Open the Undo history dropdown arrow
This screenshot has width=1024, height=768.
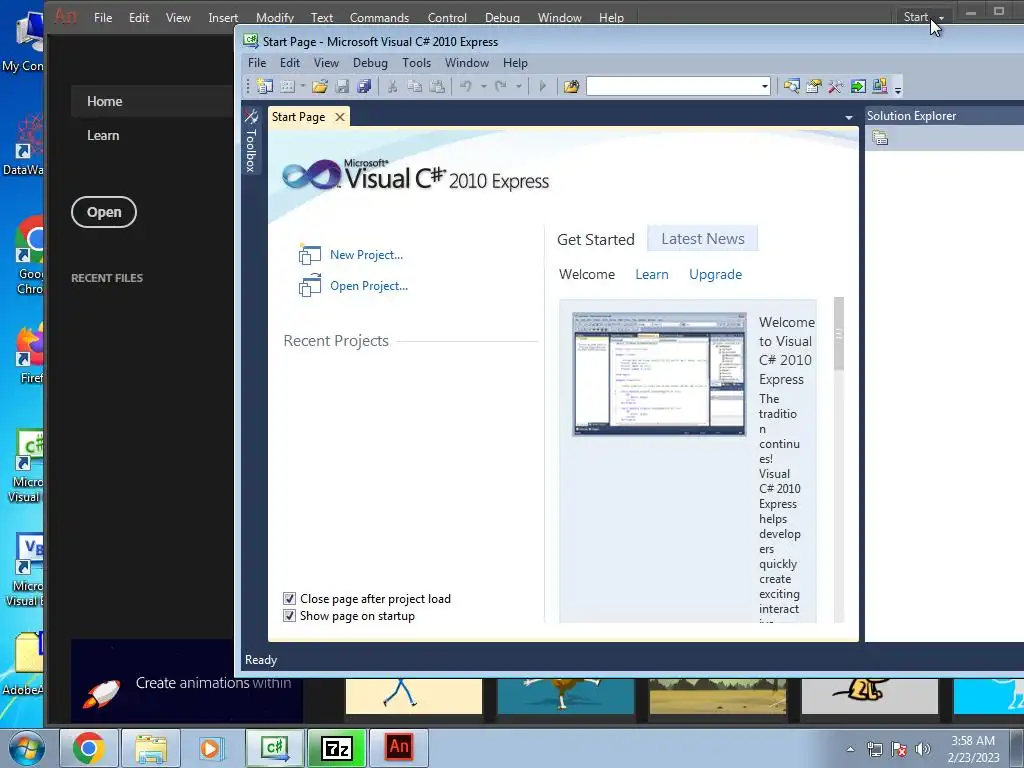click(x=483, y=86)
